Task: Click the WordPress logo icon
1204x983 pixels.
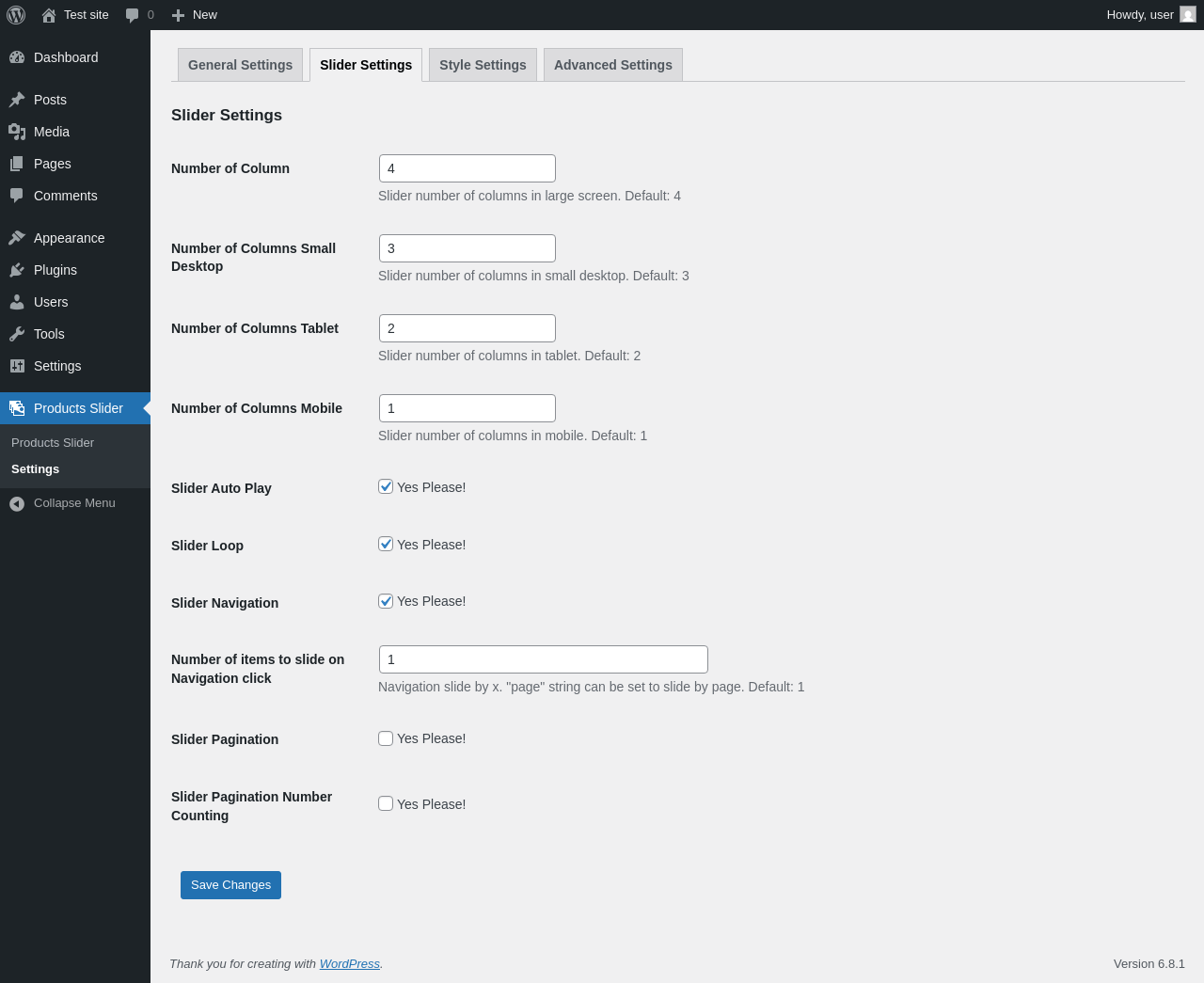Action: pos(16,15)
